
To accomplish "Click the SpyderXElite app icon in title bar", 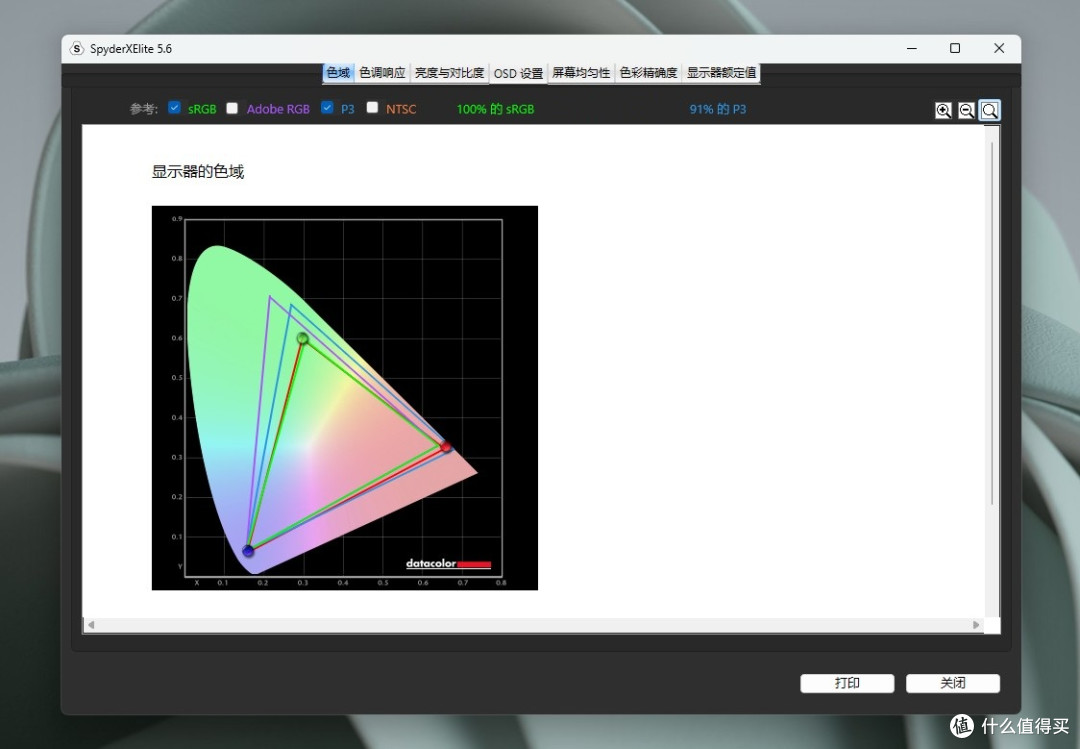I will [x=76, y=48].
